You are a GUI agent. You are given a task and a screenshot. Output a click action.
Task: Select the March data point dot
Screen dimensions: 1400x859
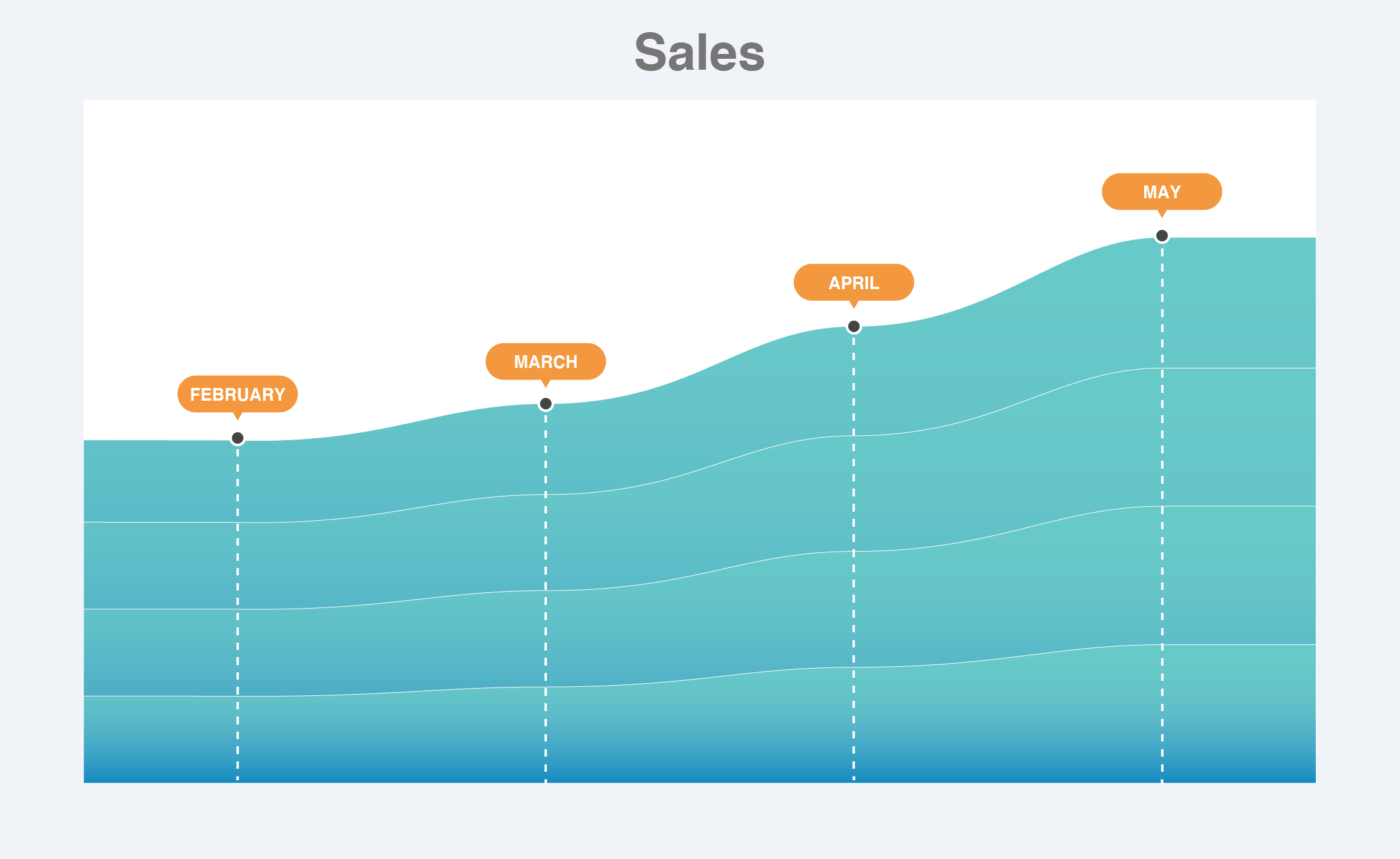(546, 404)
